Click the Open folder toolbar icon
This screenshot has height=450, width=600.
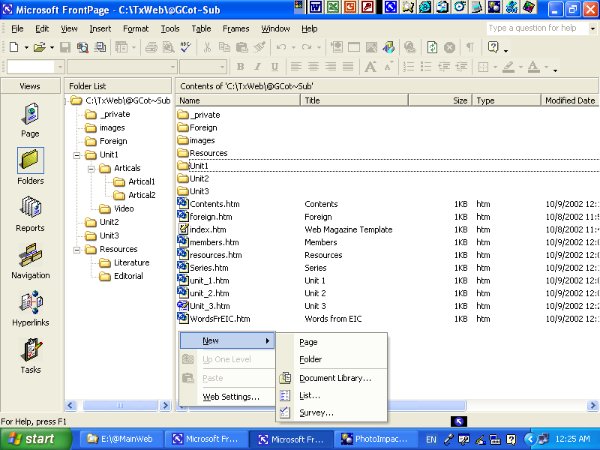click(x=39, y=47)
